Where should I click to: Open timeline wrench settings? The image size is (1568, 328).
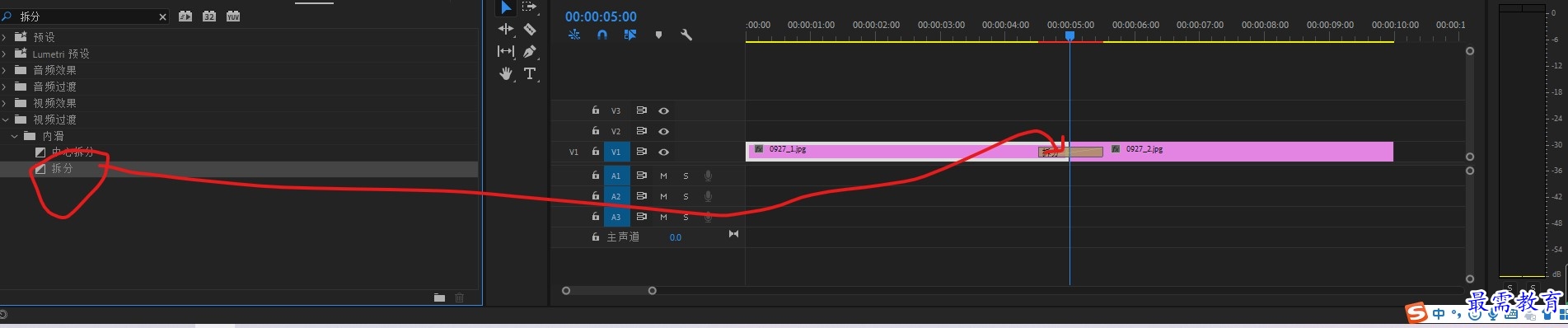tap(686, 35)
